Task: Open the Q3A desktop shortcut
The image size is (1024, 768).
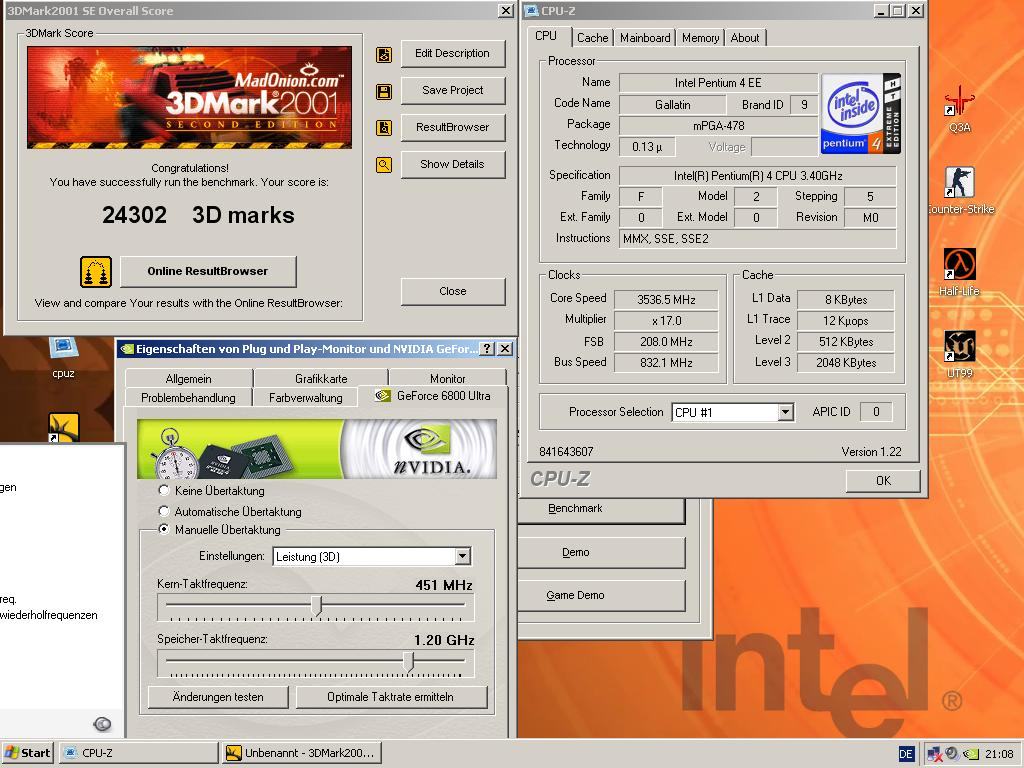Action: [x=959, y=110]
